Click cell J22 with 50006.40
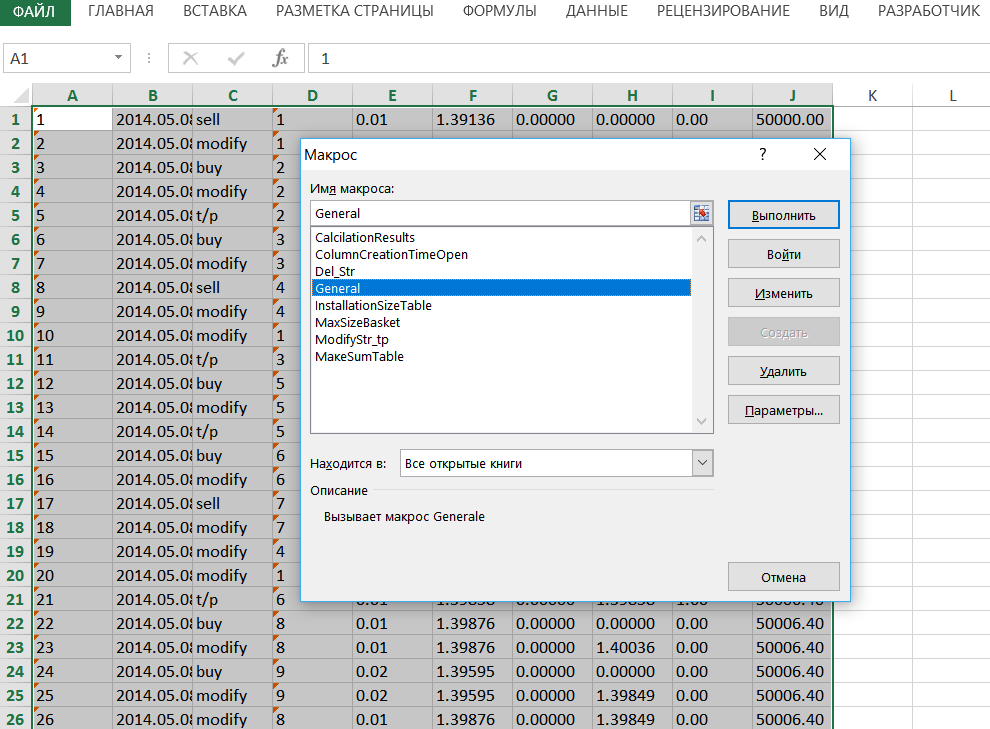Viewport: 990px width, 729px height. (792, 623)
